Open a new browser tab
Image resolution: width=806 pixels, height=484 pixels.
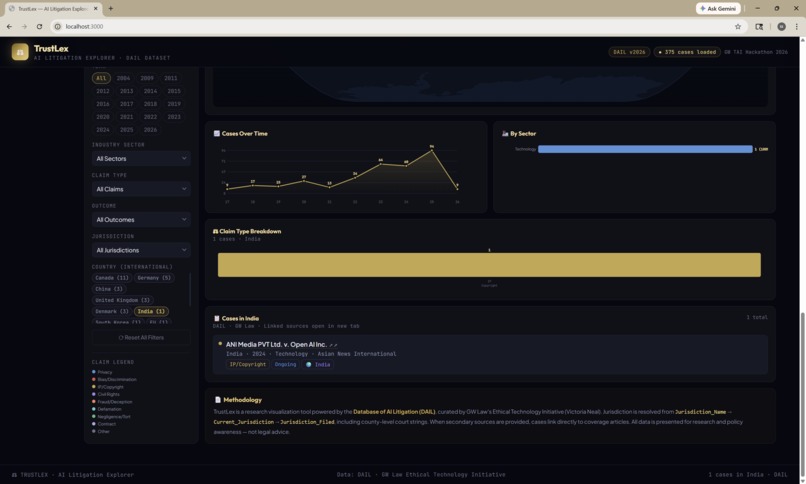pyautogui.click(x=111, y=8)
